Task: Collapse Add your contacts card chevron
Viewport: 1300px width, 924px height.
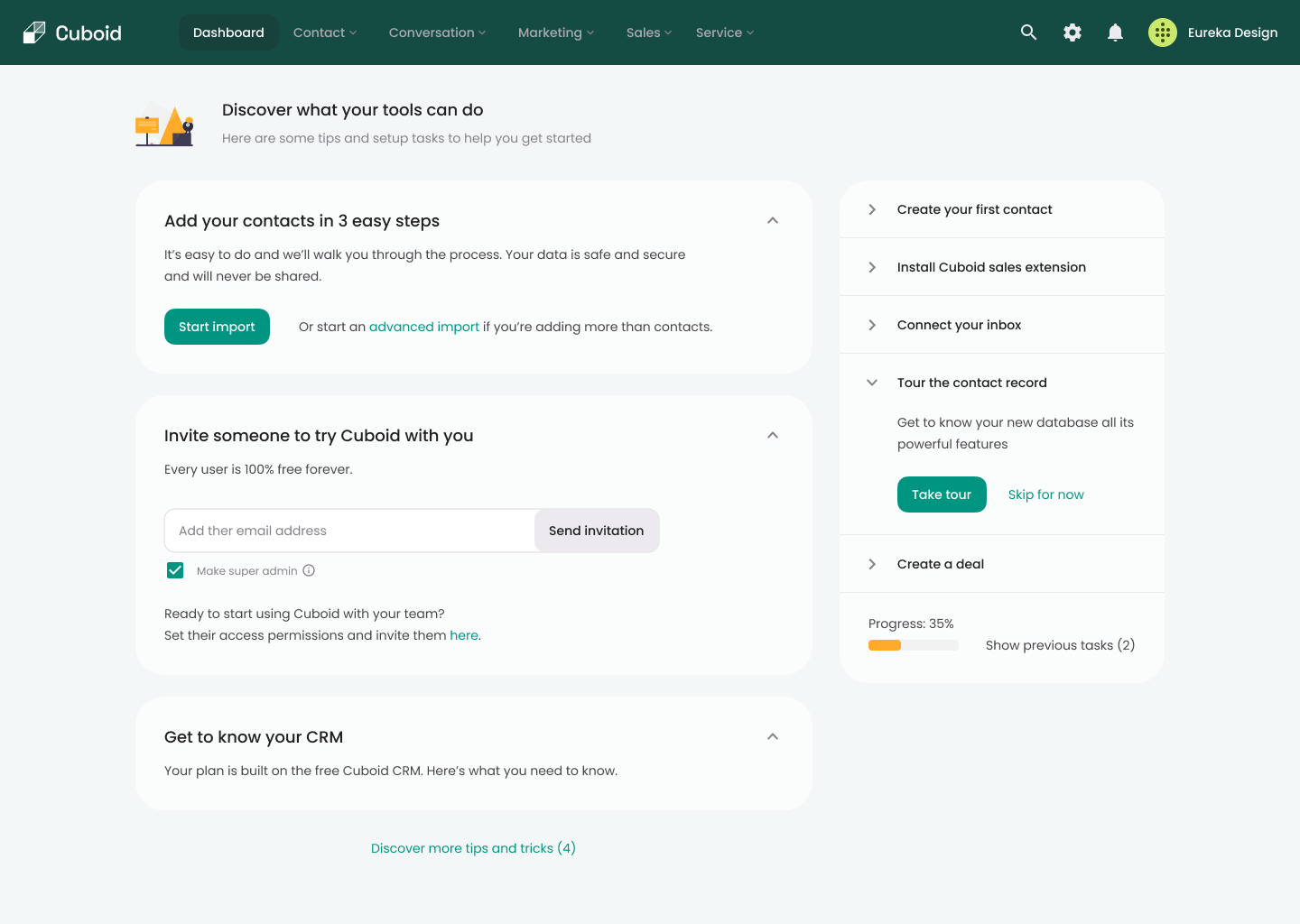Action: (x=772, y=221)
